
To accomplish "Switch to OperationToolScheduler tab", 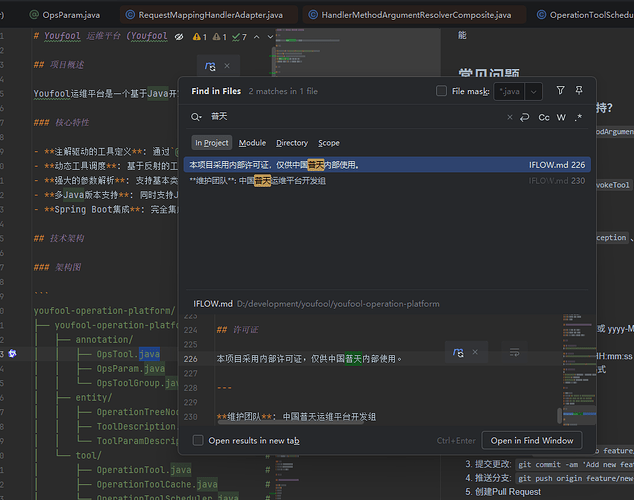I will pos(584,15).
